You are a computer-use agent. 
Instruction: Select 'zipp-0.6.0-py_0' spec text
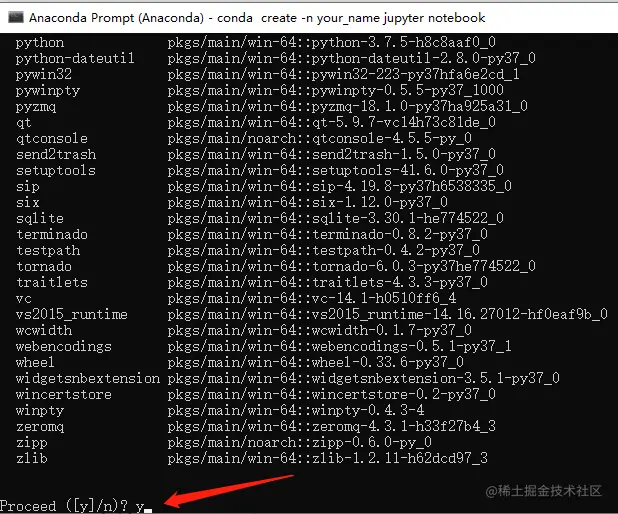372,442
